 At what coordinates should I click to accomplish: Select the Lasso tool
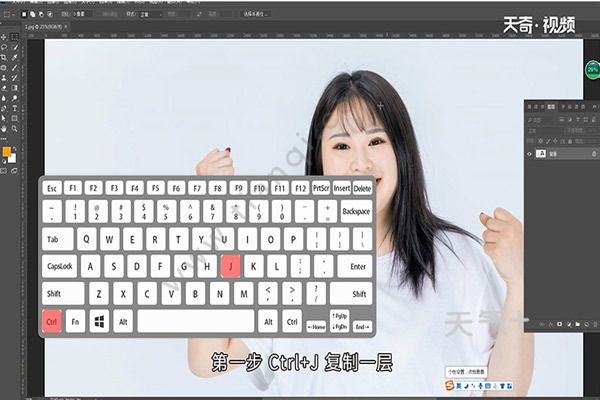[x=4, y=47]
